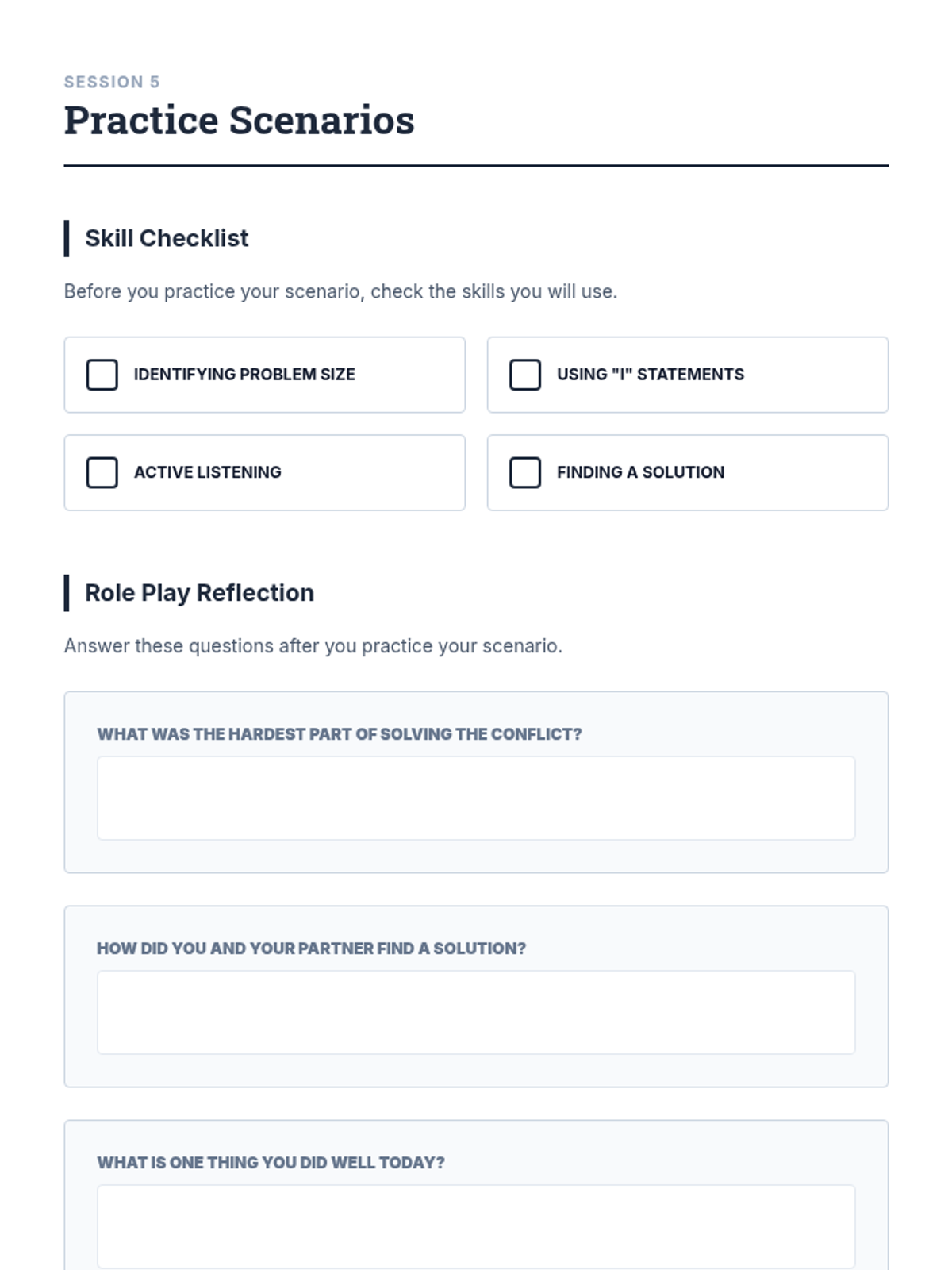Focus the hardest part of conflict answer box
952x1270 pixels.
[476, 798]
